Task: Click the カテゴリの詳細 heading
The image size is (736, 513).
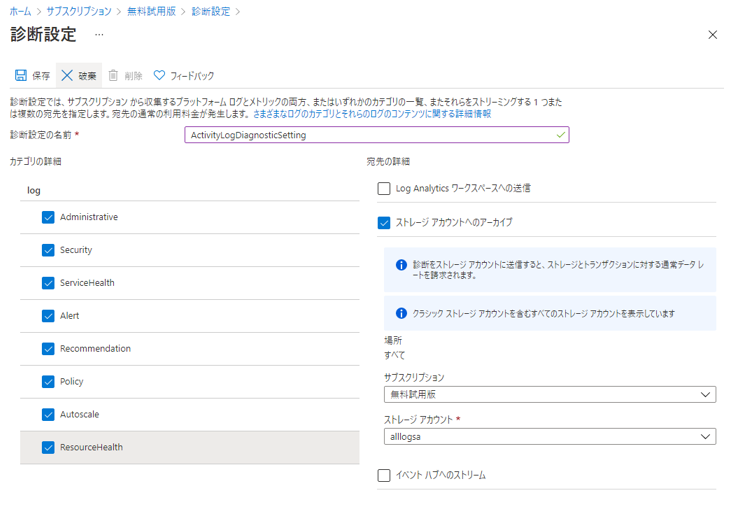Action: point(35,161)
